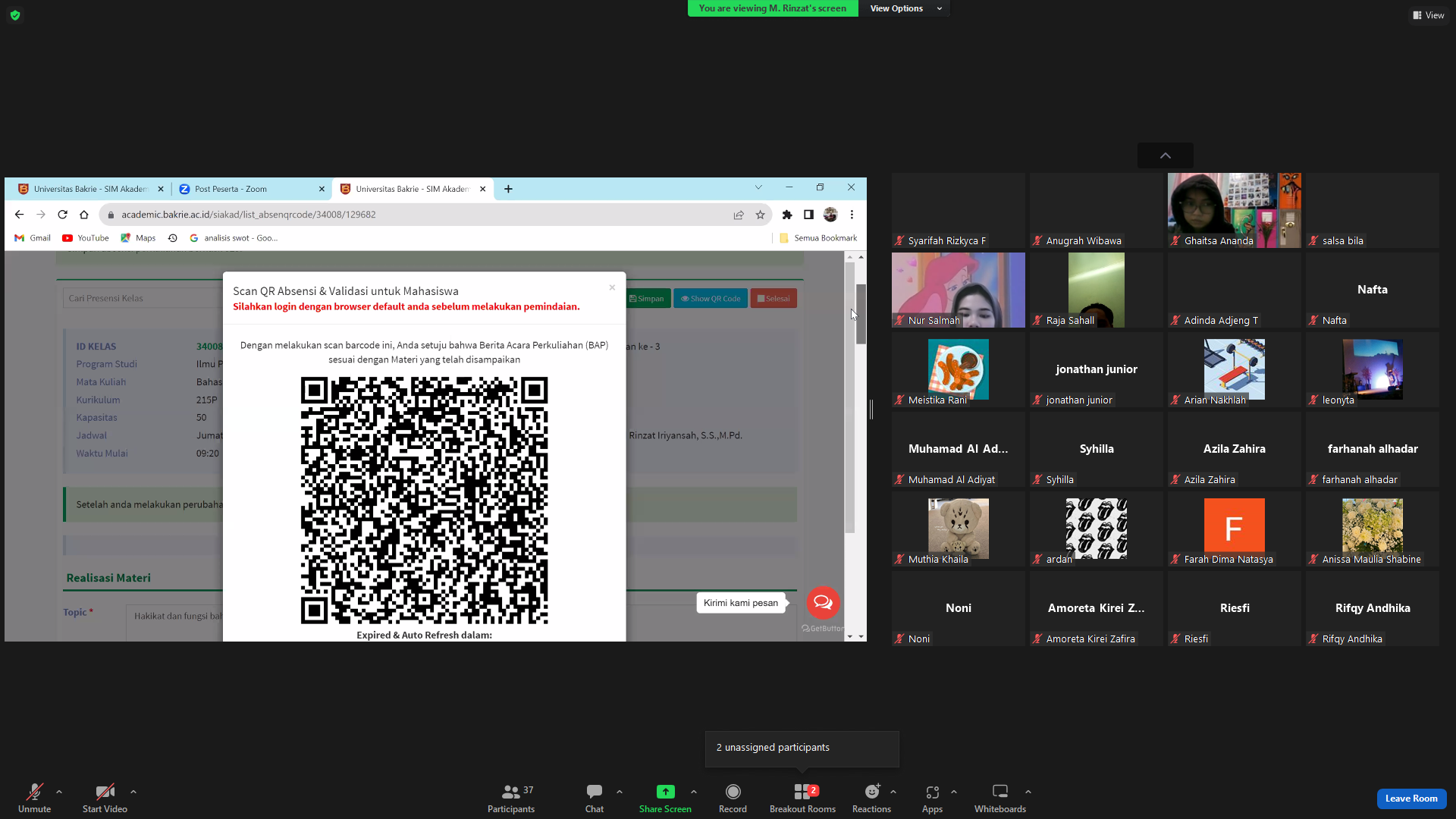Click the page vertical scrollbar thumb
The height and width of the screenshot is (819, 1456).
click(861, 315)
